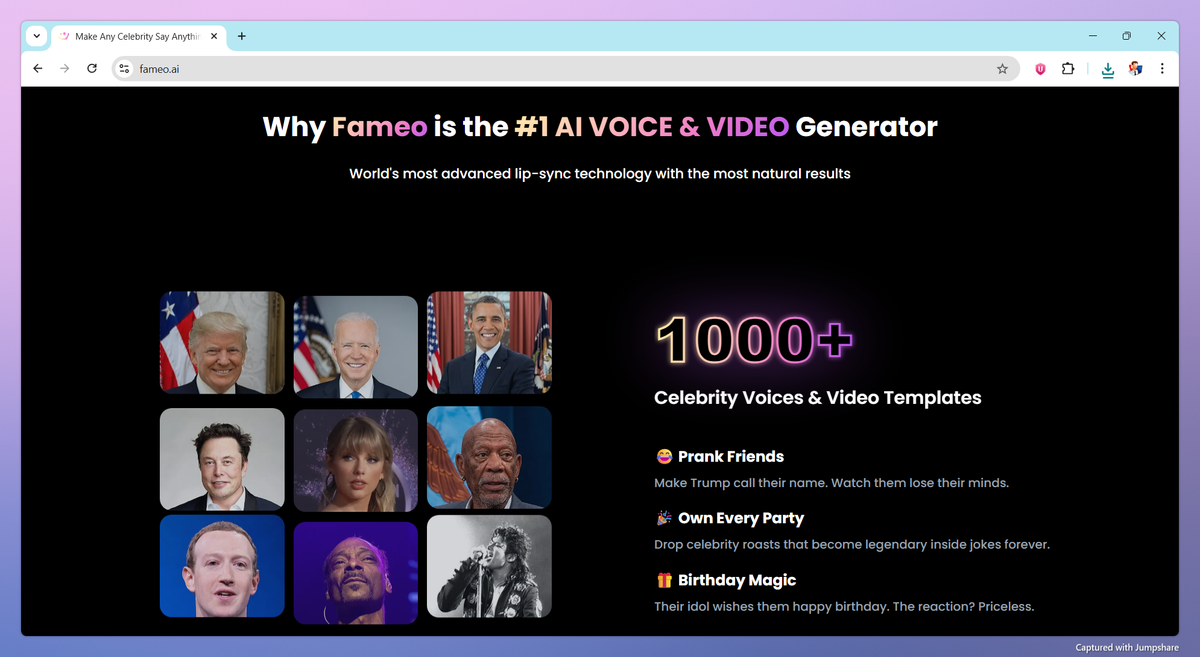
Task: Select the Taylor Swift thumbnail
Action: pos(355,459)
